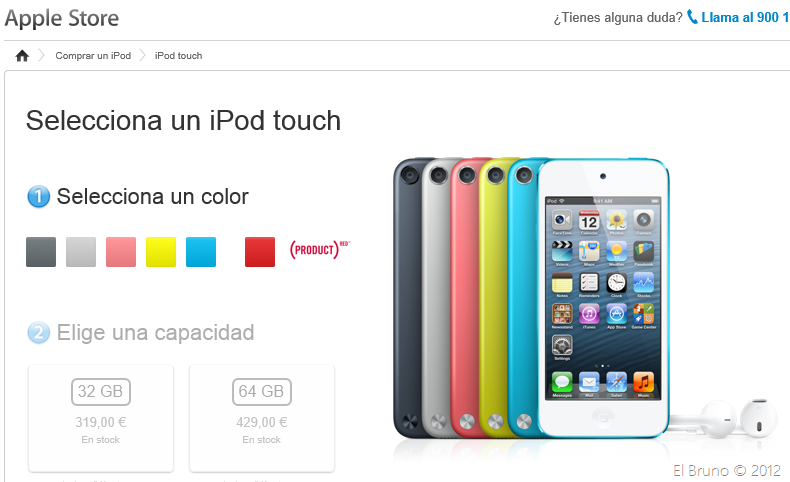
Task: Click the step 2 number badge
Action: click(39, 332)
